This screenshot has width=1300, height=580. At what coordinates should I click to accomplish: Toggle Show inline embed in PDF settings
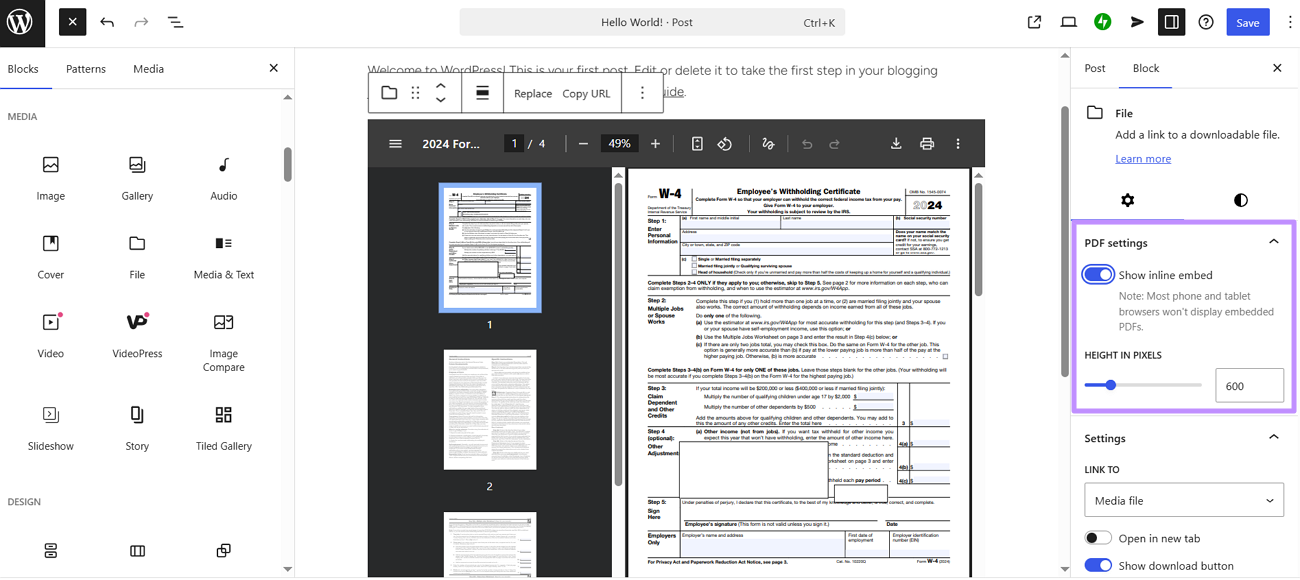(1097, 274)
